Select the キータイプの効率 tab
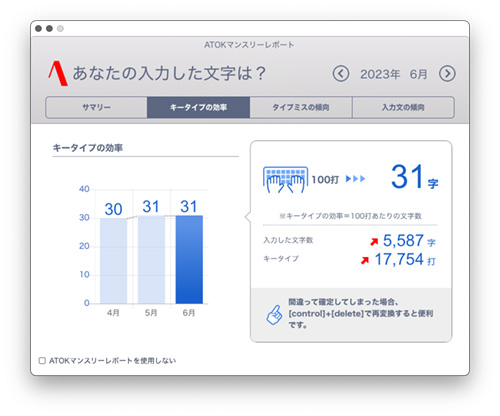 click(198, 107)
